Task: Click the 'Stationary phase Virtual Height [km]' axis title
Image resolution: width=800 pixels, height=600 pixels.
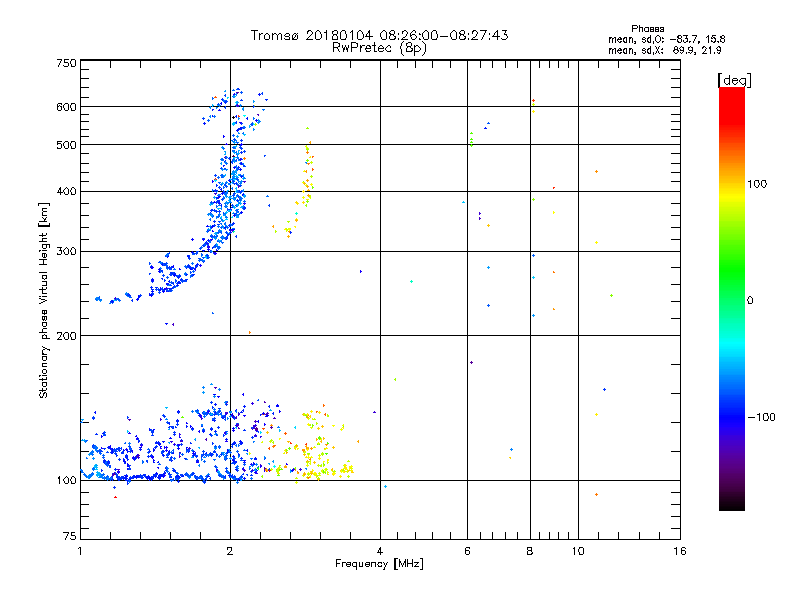Action: [44, 300]
